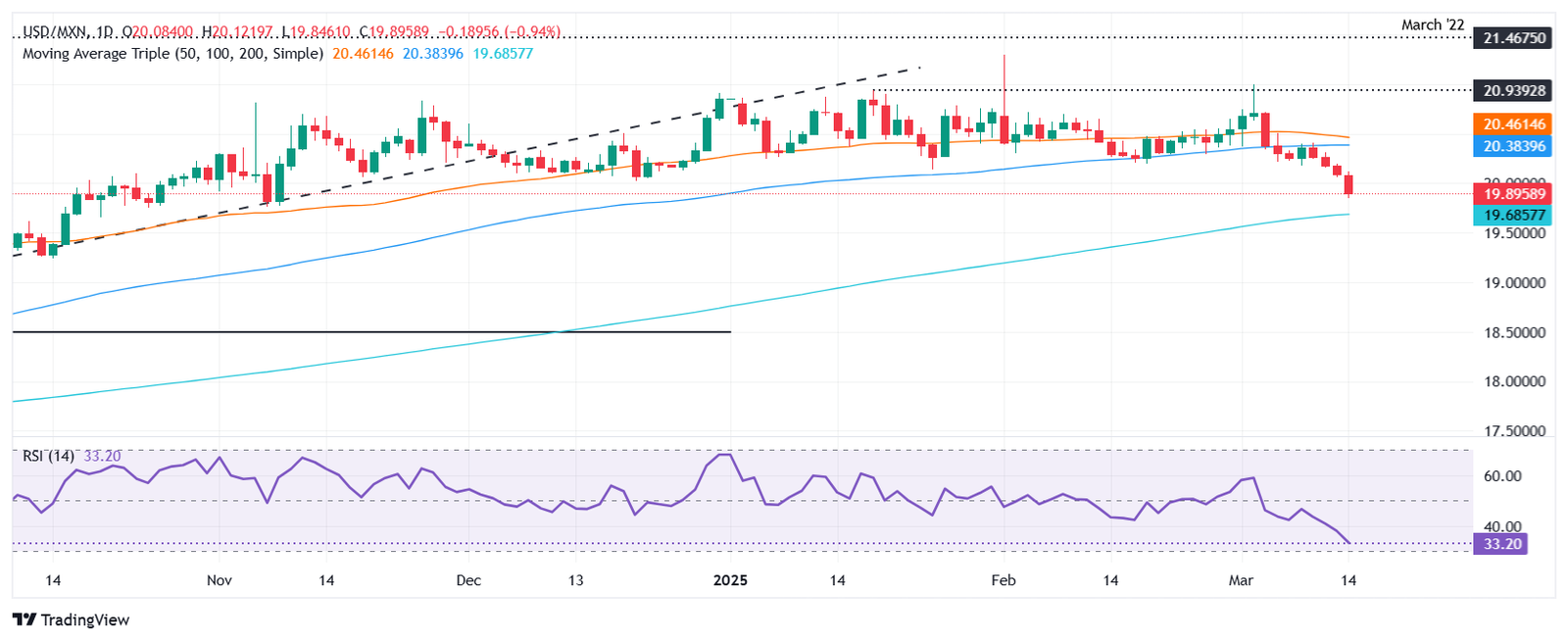This screenshot has width=1568, height=642.
Task: Click the blue 20.38396 MA legend value
Action: point(432,53)
